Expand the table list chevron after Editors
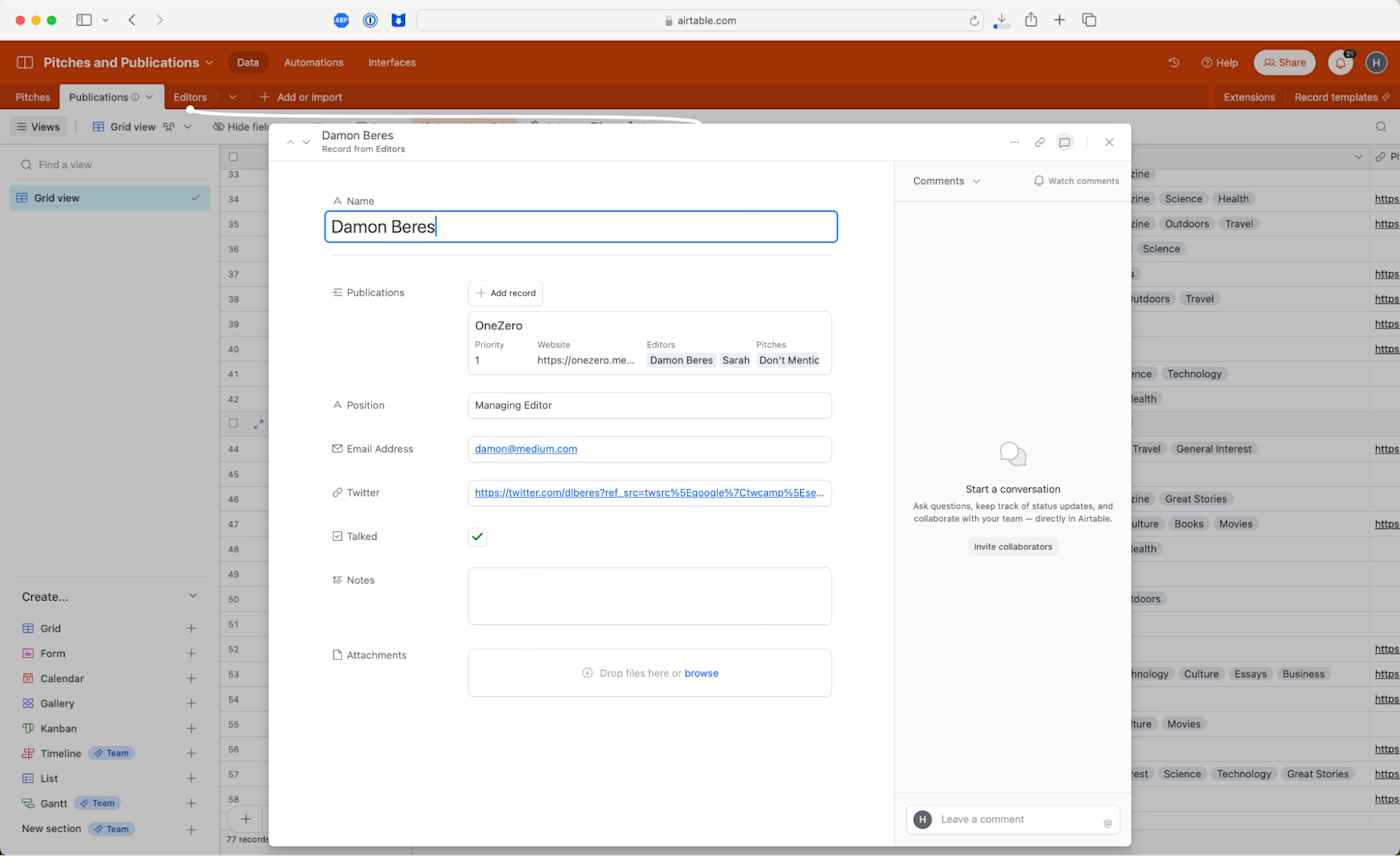Image resolution: width=1400 pixels, height=856 pixels. (x=232, y=97)
